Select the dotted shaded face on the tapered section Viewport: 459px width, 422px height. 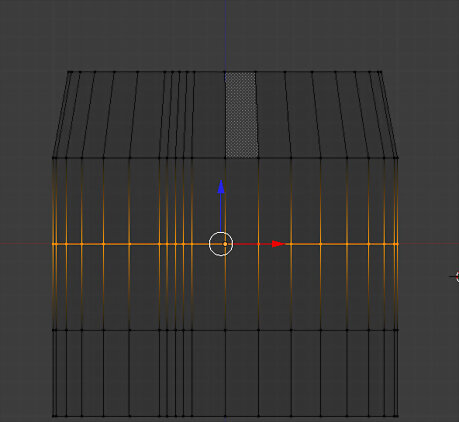tap(242, 115)
